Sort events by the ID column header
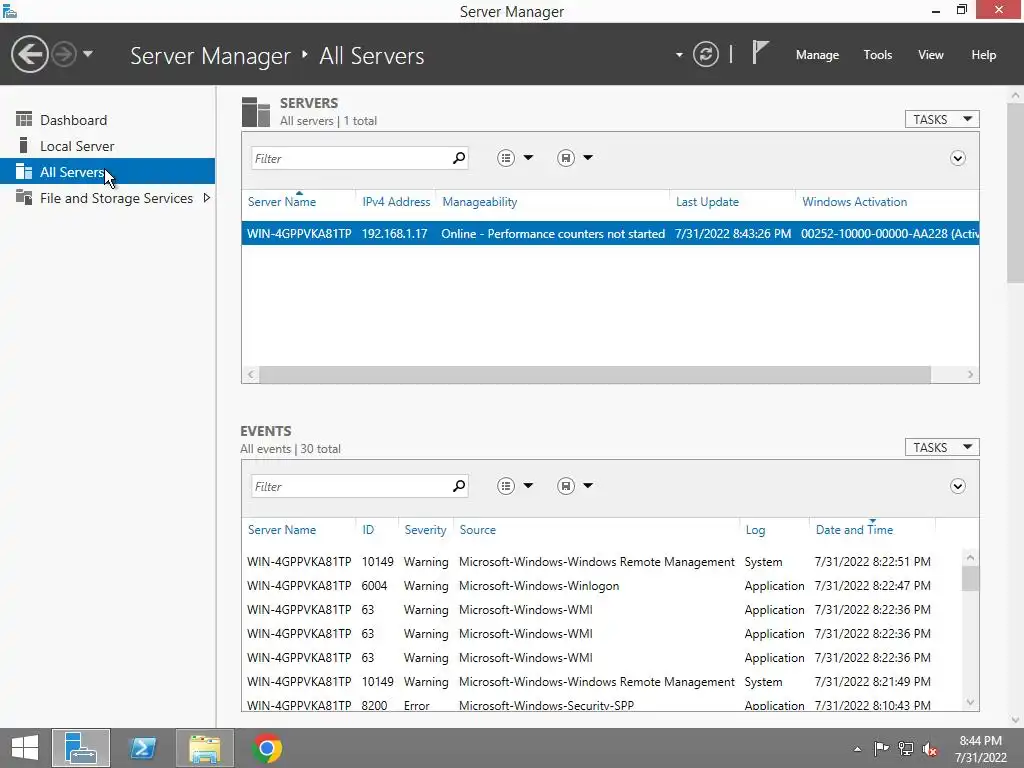 click(368, 530)
